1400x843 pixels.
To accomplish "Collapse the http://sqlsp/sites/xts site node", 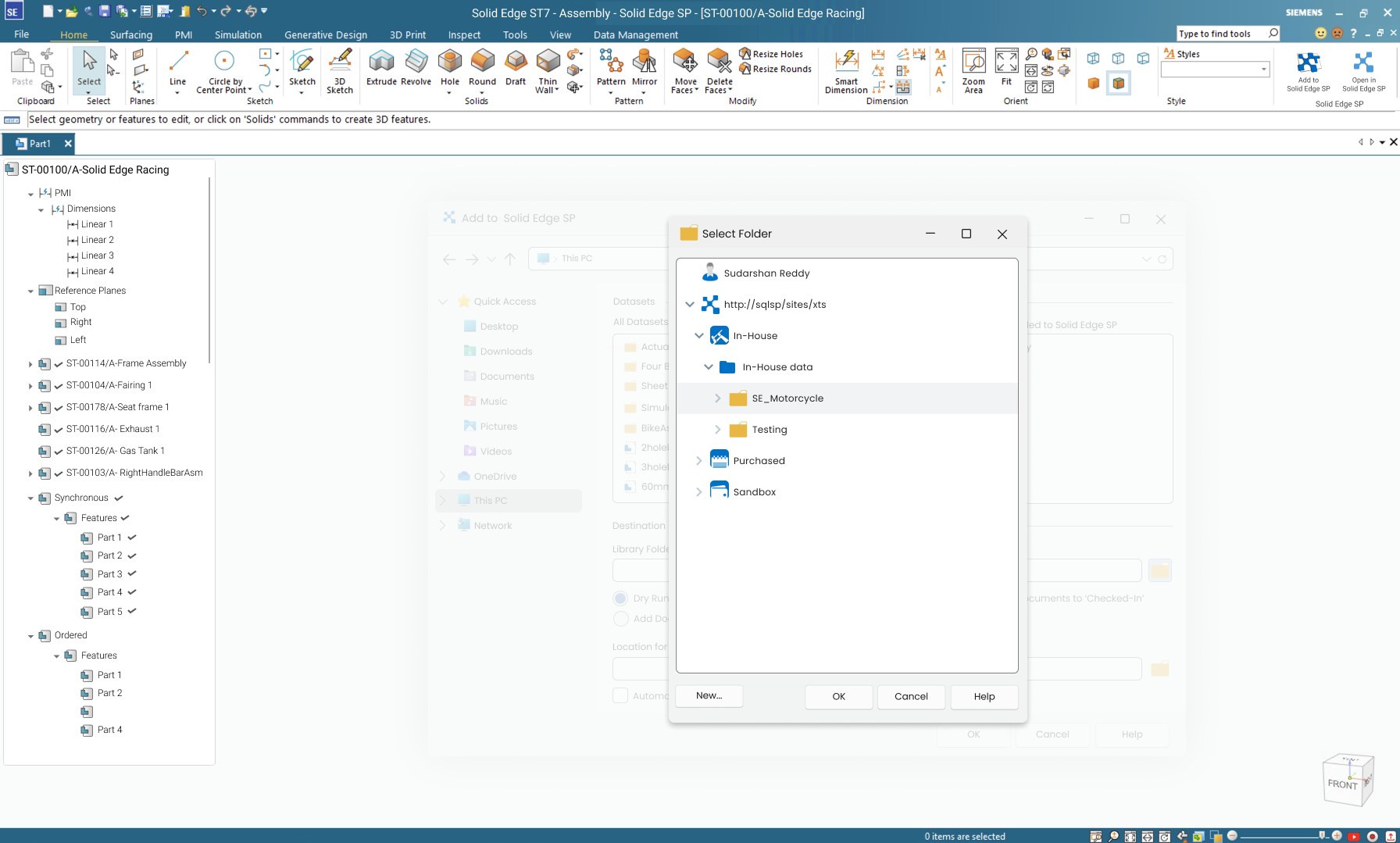I will (689, 305).
